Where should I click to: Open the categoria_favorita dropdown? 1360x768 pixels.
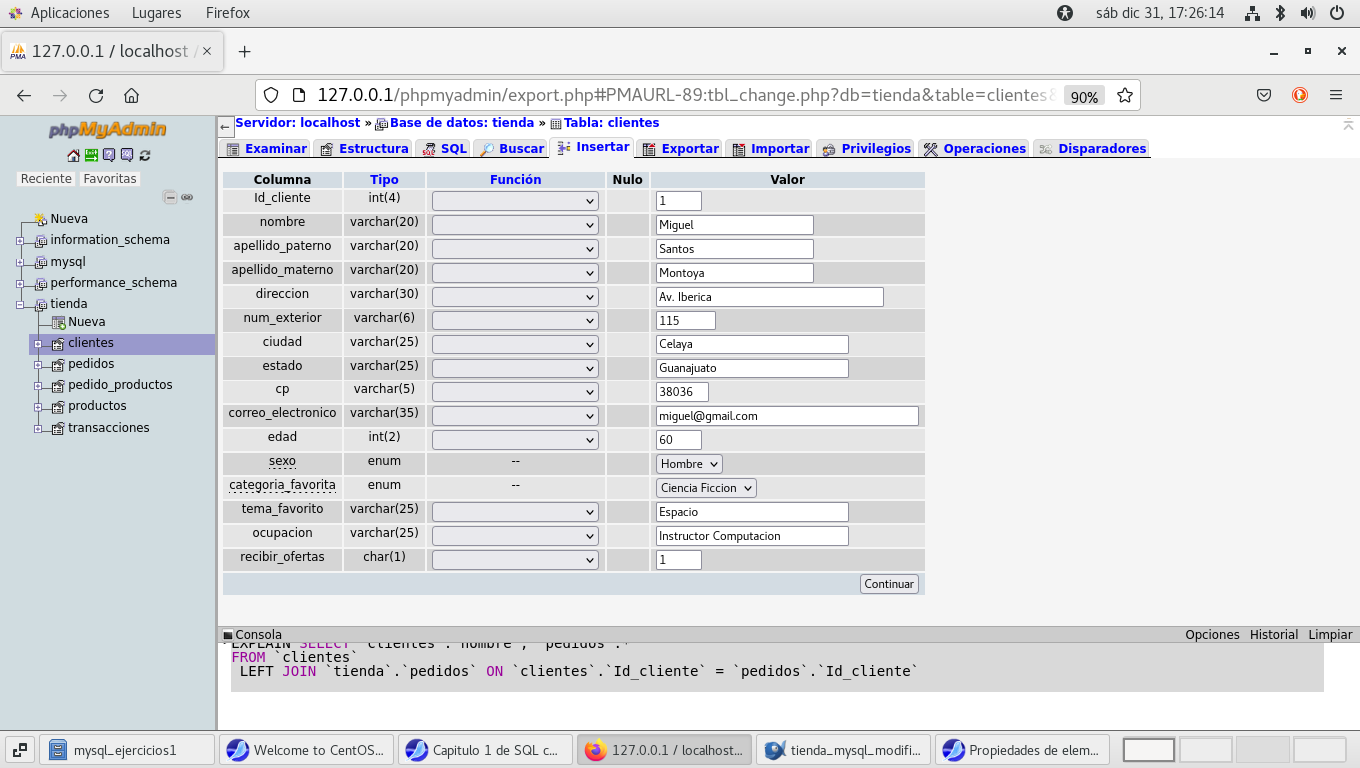(x=706, y=488)
